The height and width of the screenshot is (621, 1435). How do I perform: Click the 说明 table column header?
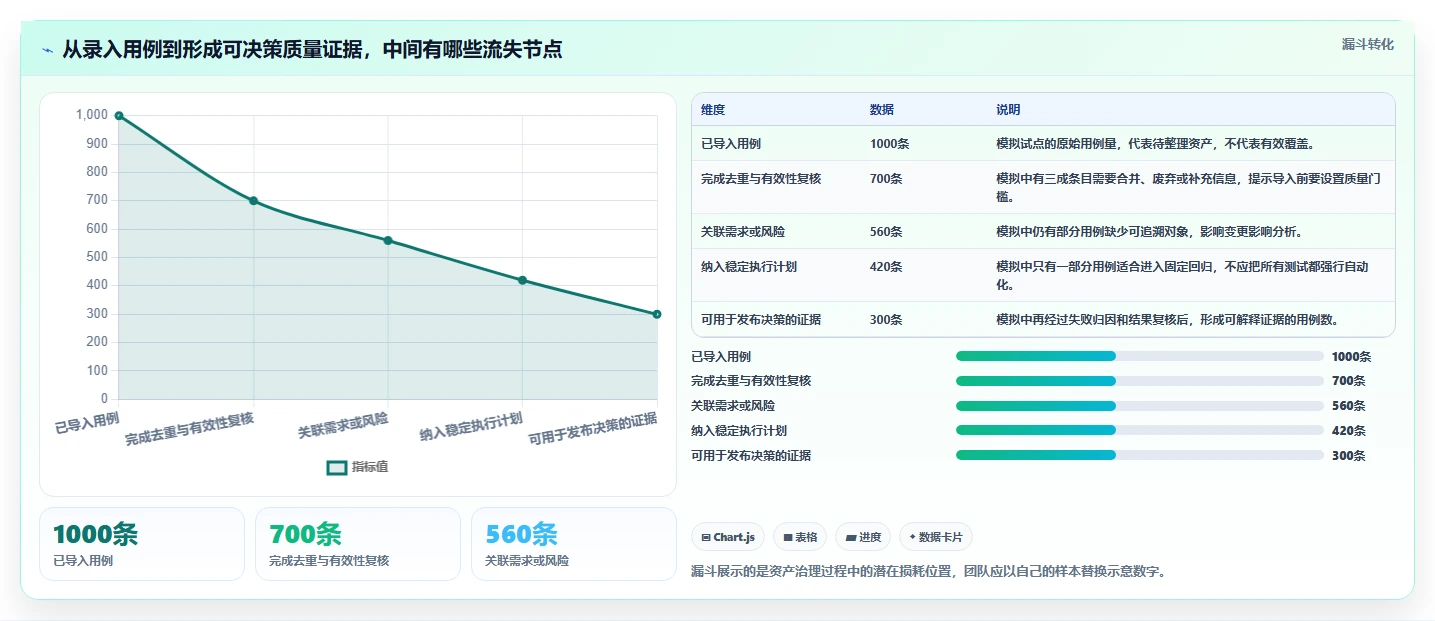(1008, 109)
